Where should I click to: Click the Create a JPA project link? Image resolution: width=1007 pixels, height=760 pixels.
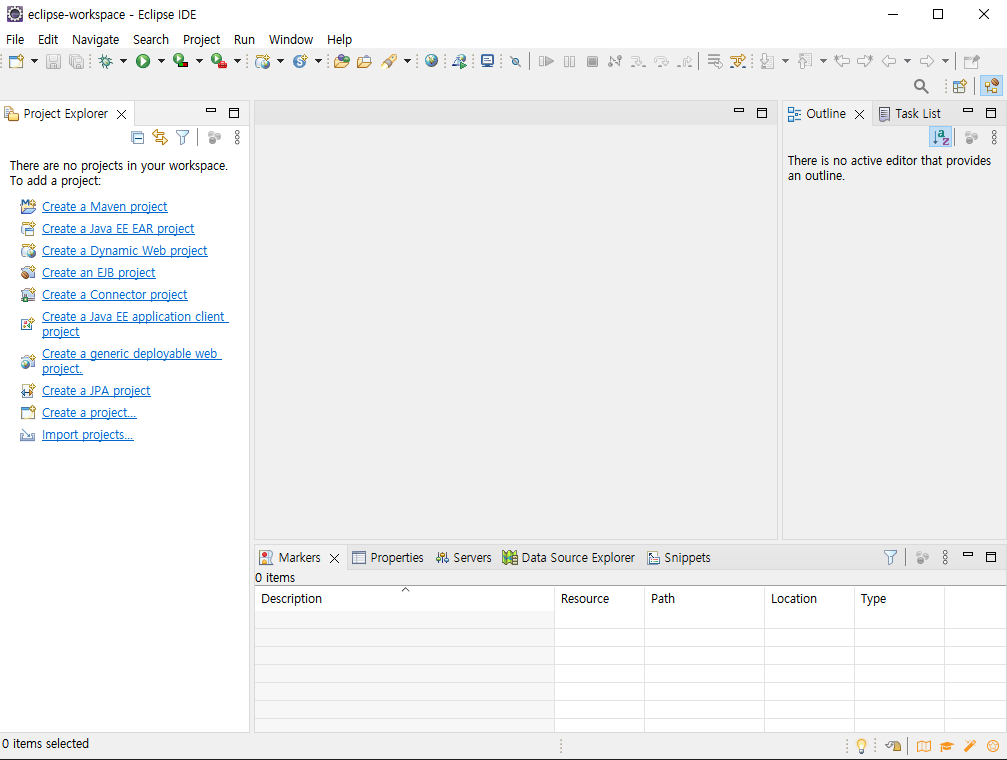[96, 391]
